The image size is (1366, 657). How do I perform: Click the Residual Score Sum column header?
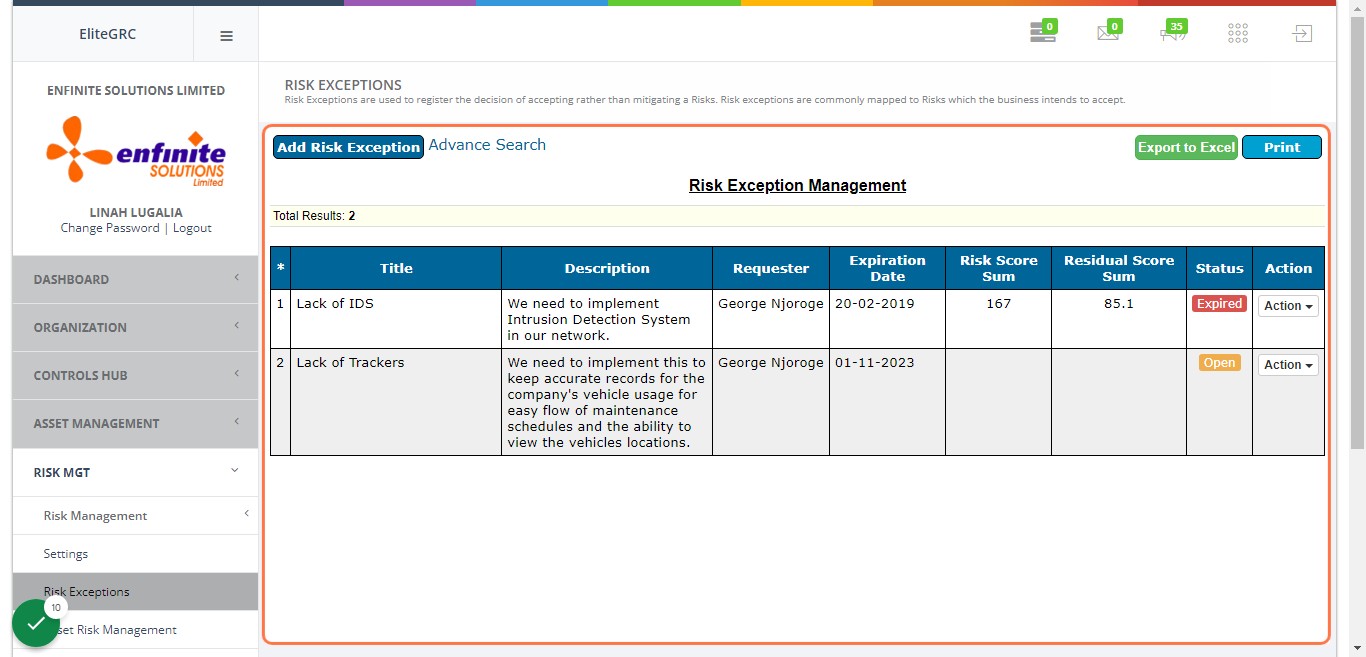1119,268
